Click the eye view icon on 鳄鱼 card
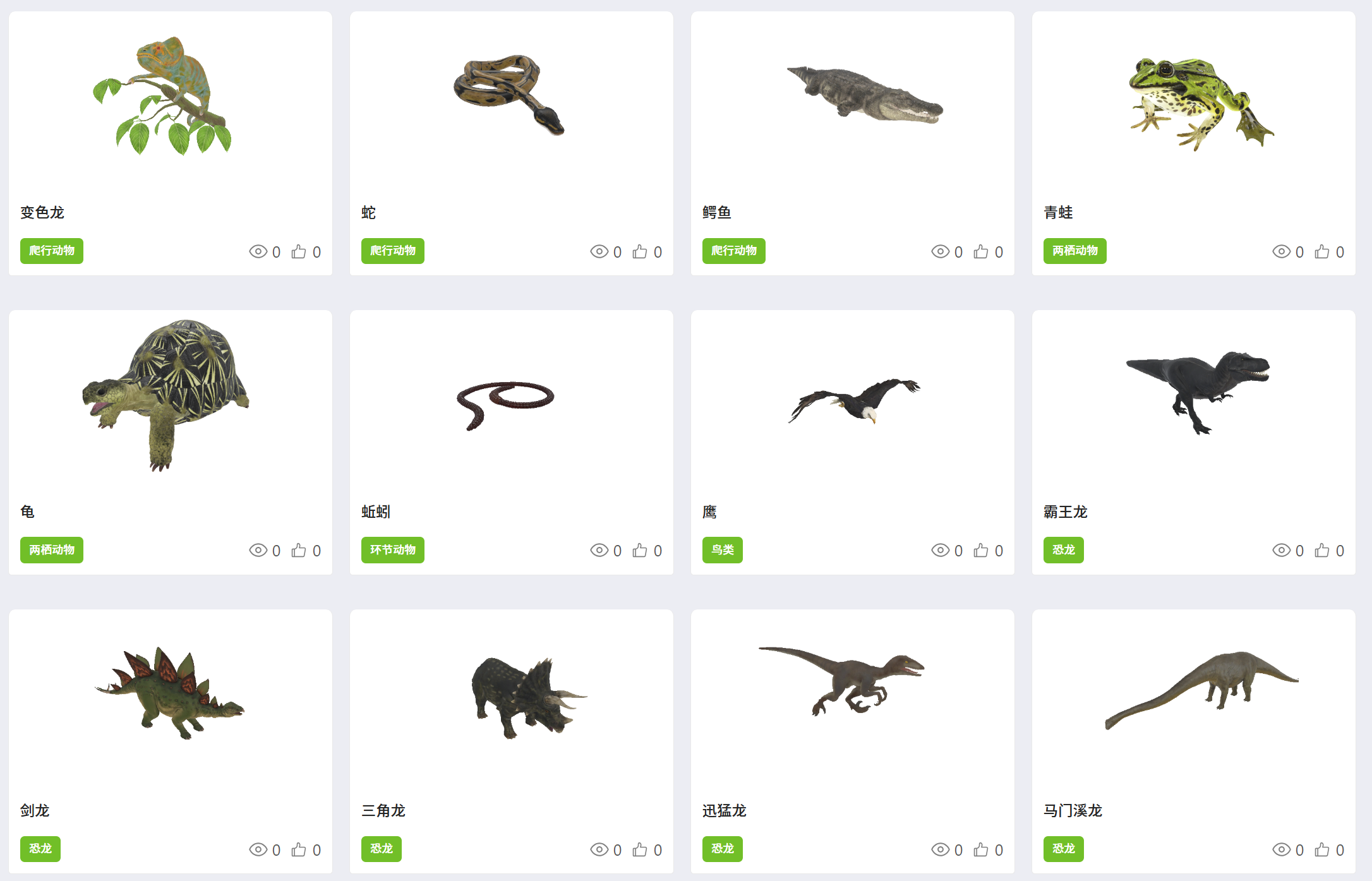The width and height of the screenshot is (1372, 881). [941, 252]
